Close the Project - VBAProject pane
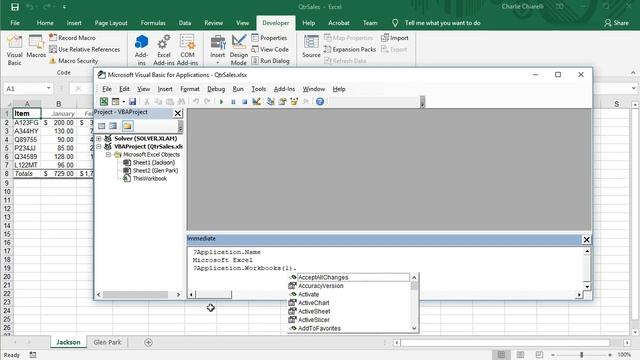 tap(178, 113)
